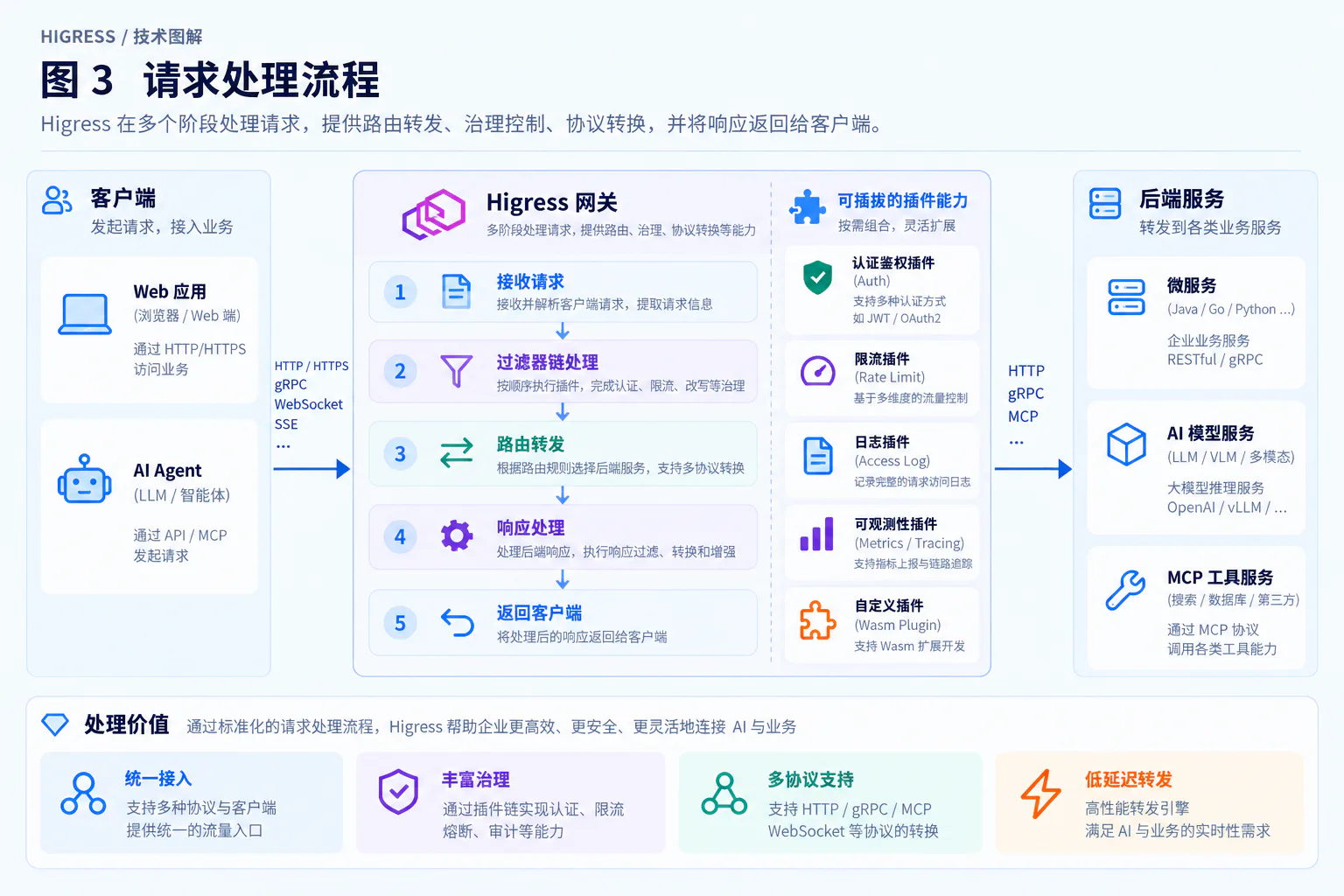
Task: Open the 过滤器链处理 step title
Action: (548, 362)
